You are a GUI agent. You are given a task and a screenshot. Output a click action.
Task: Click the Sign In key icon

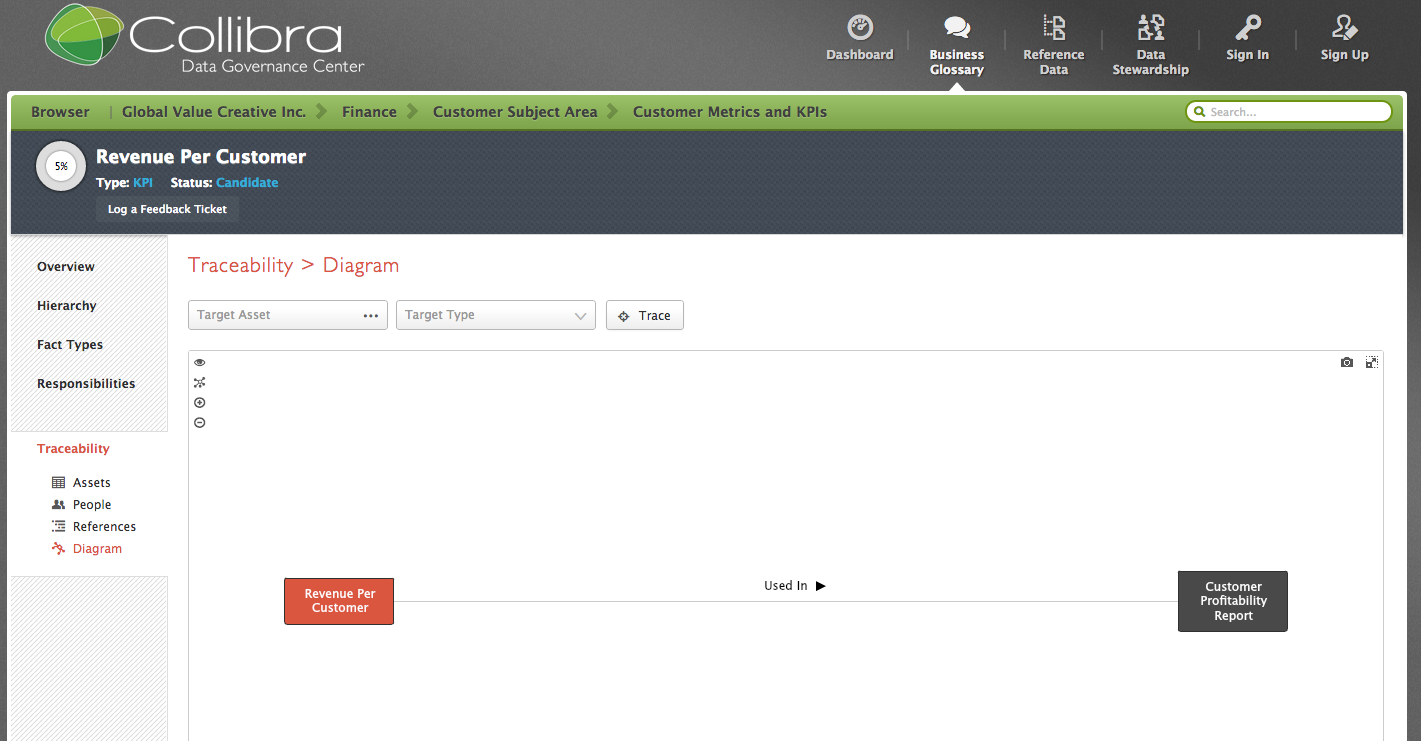[1248, 27]
